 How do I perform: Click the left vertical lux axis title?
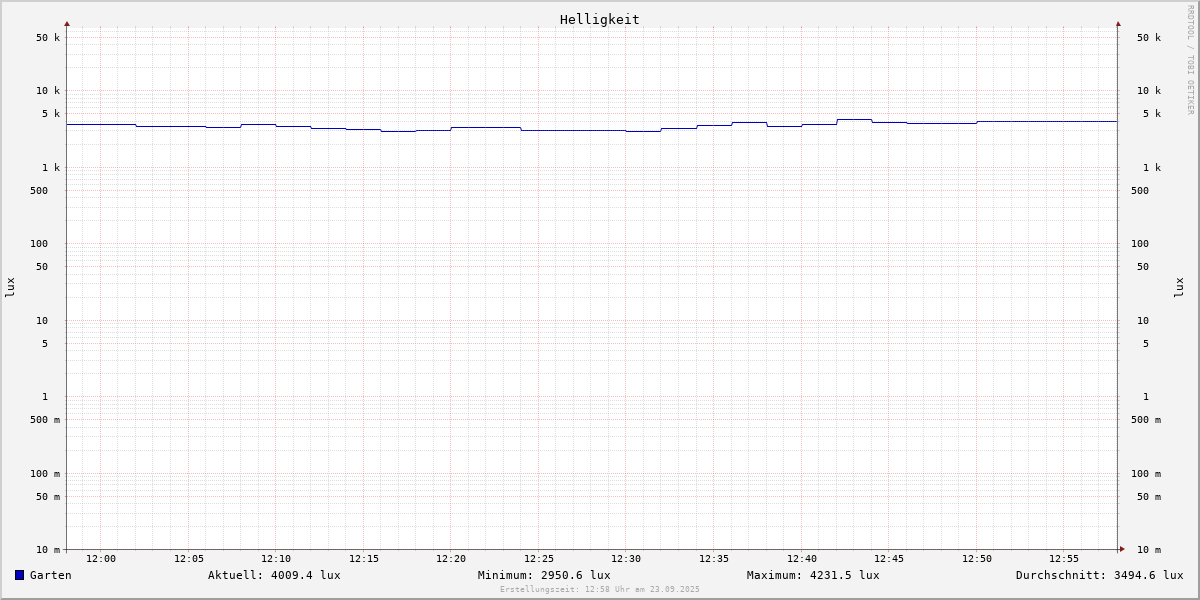coord(10,287)
